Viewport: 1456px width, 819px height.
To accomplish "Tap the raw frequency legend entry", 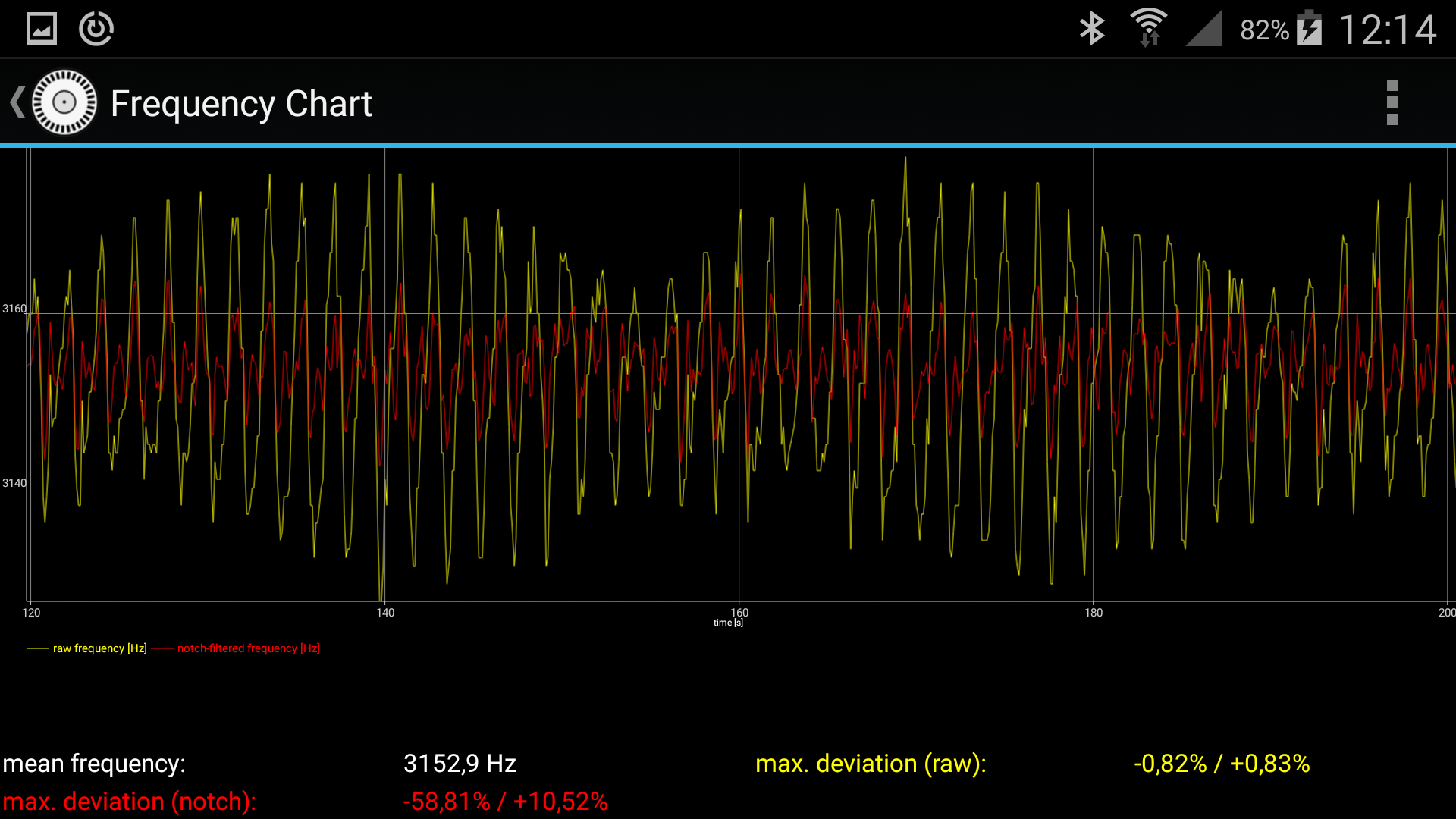I will pyautogui.click(x=99, y=648).
